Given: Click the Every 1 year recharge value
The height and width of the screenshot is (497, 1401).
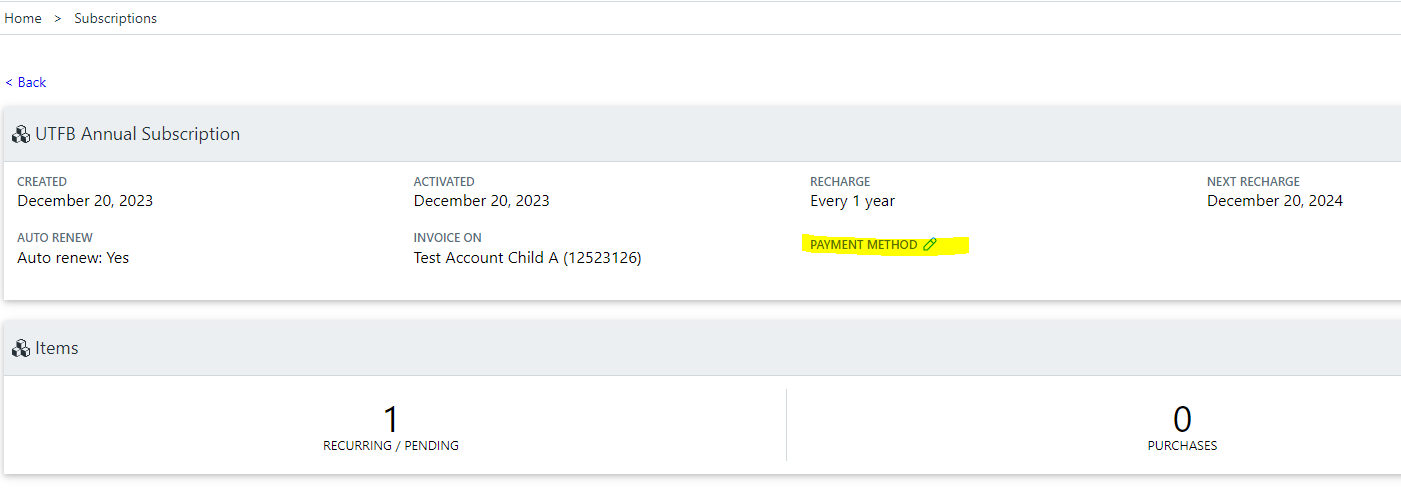Looking at the screenshot, I should [x=852, y=201].
